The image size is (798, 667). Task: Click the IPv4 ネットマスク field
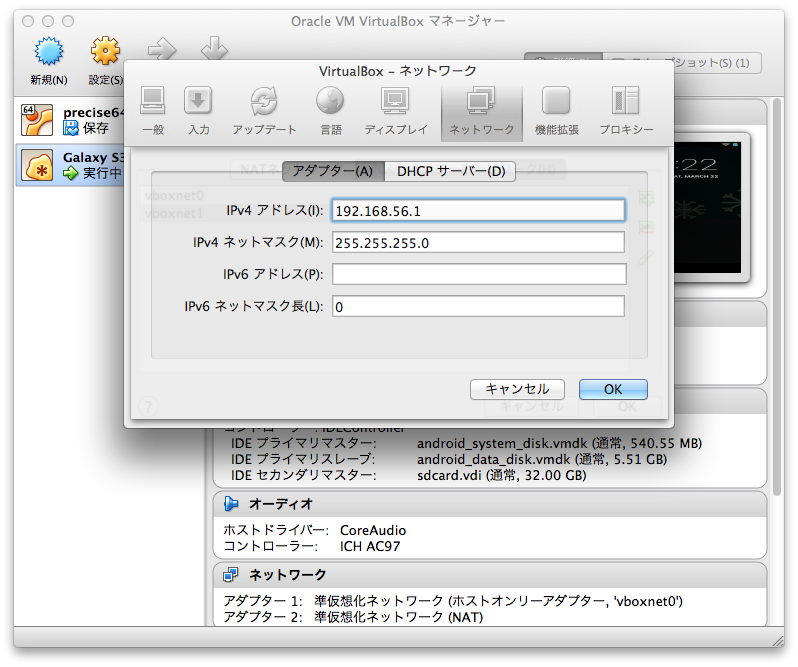click(478, 243)
